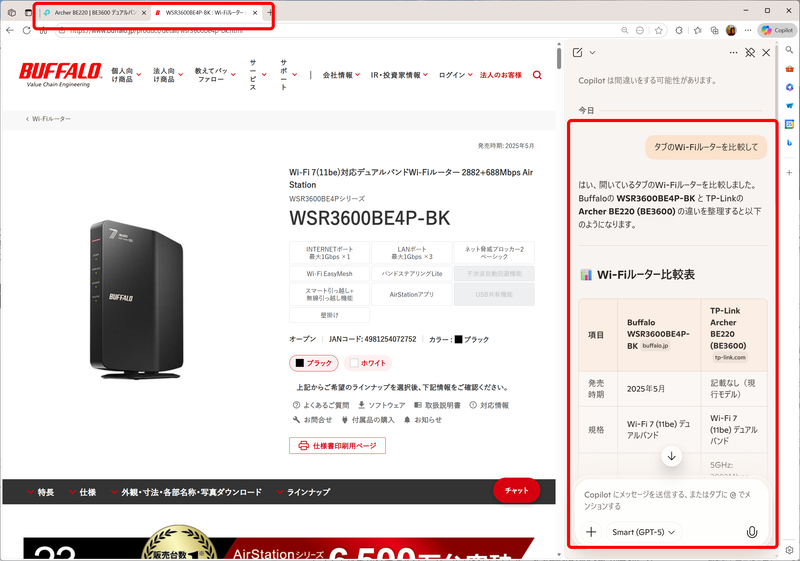Open 付属品の購入 link
Screen dimensions: 800x561
(368, 420)
